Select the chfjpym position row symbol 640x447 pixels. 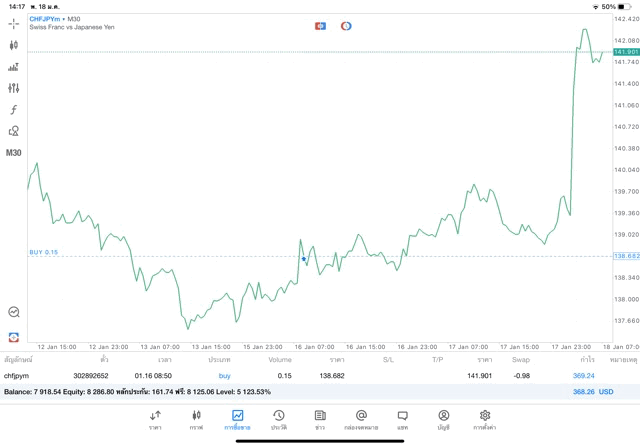point(16,376)
